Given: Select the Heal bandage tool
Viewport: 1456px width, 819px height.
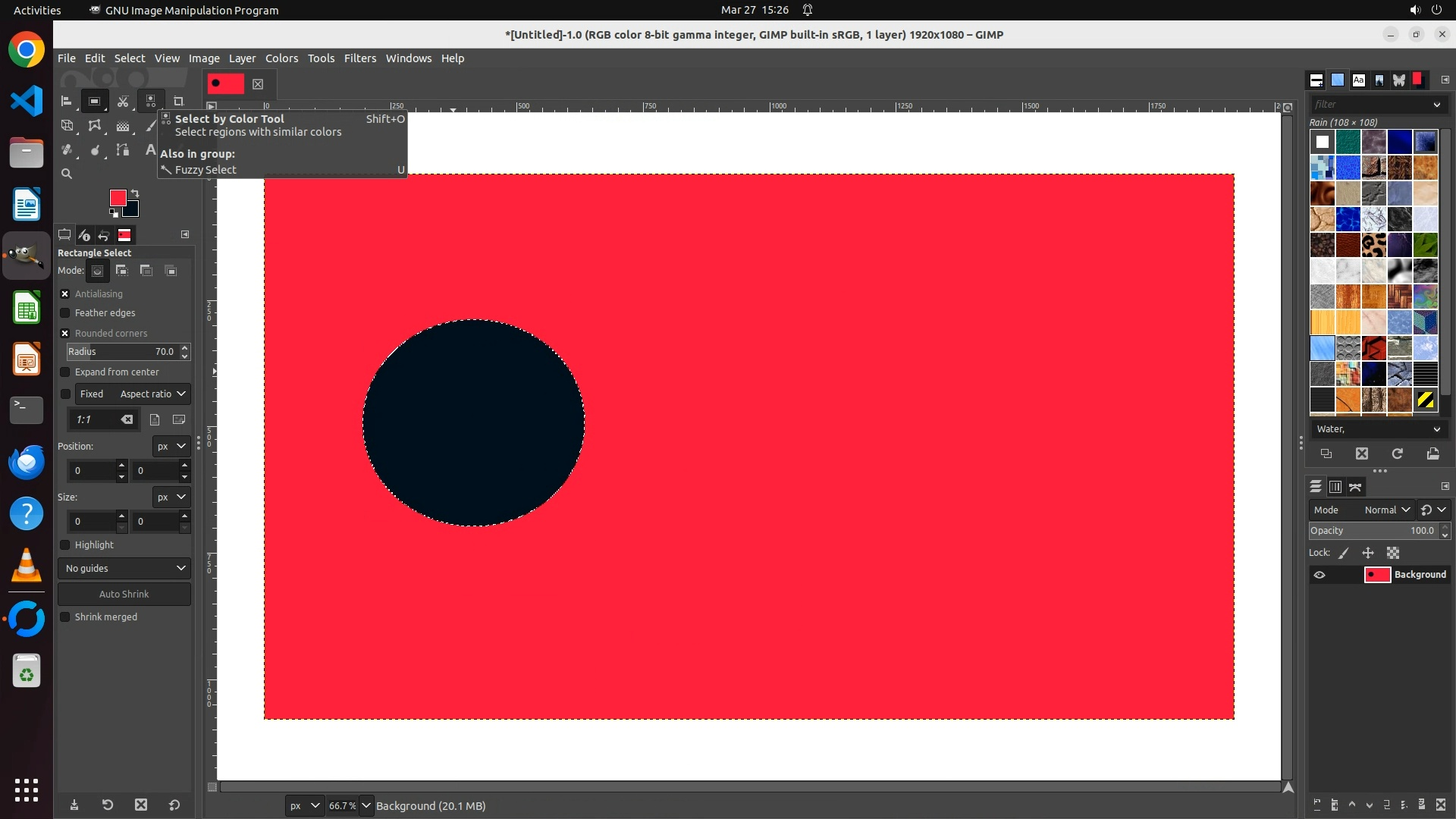Looking at the screenshot, I should pos(67,150).
